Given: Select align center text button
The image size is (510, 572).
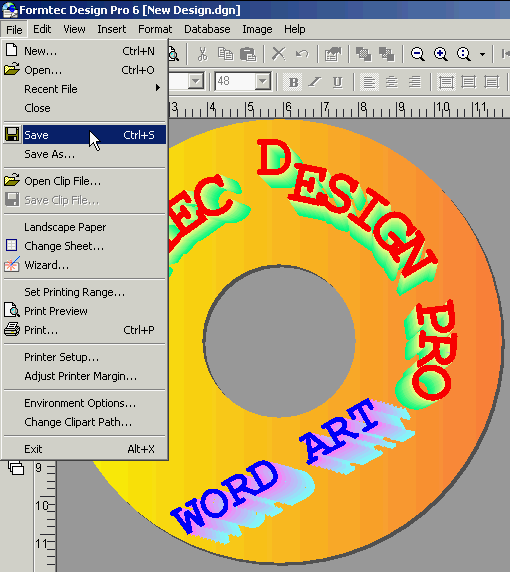Looking at the screenshot, I should click(x=391, y=82).
